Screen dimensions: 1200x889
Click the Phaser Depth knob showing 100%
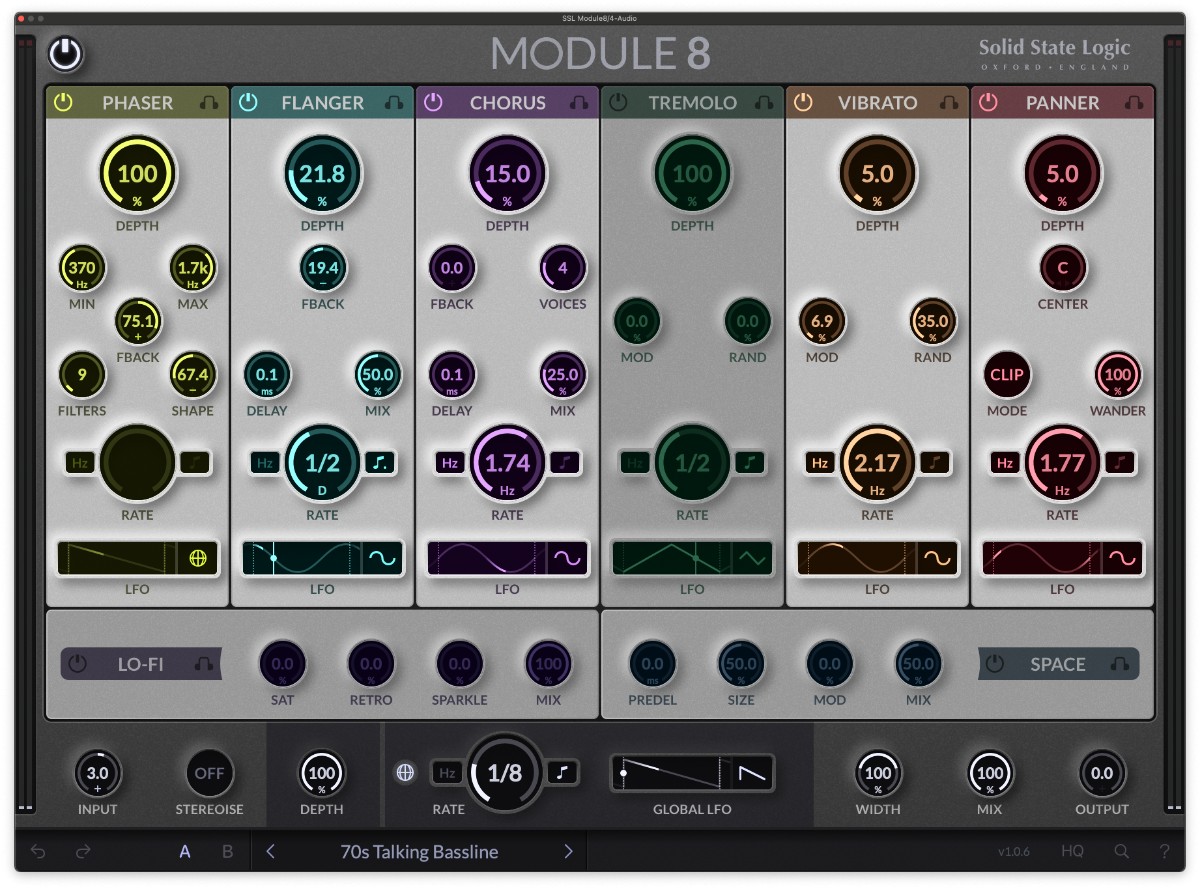(x=137, y=172)
